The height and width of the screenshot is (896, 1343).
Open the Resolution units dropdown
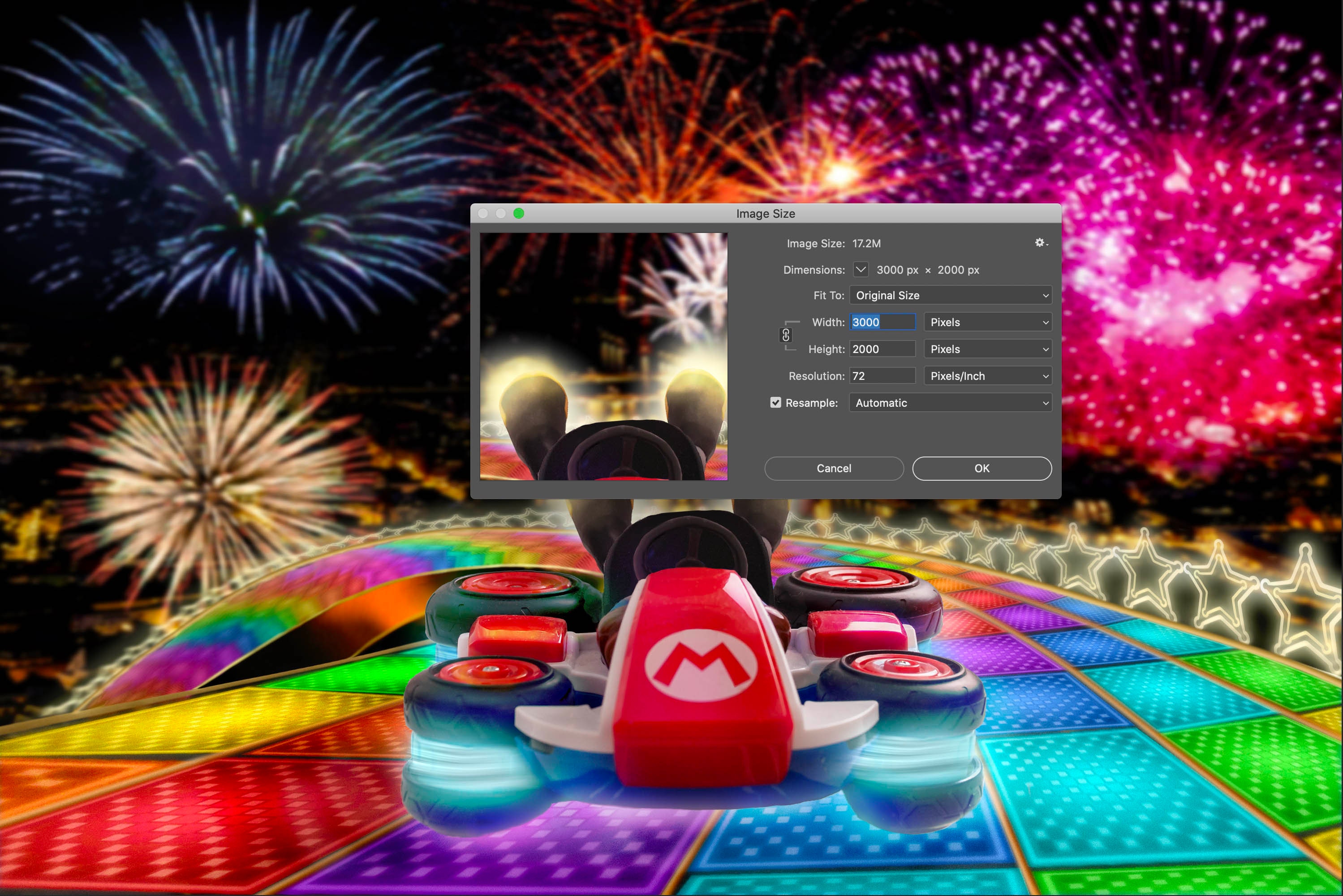(987, 375)
